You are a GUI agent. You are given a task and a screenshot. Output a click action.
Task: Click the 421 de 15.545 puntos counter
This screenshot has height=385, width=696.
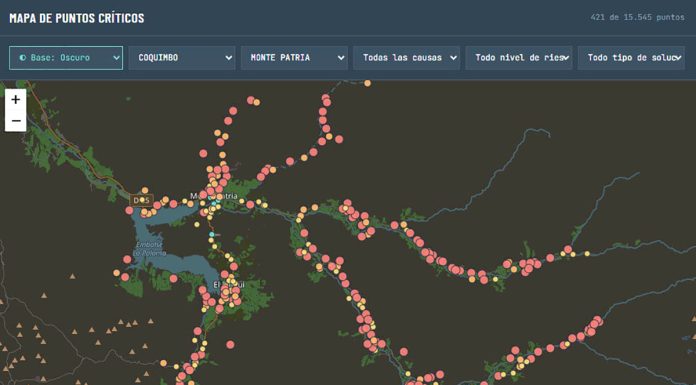637,17
